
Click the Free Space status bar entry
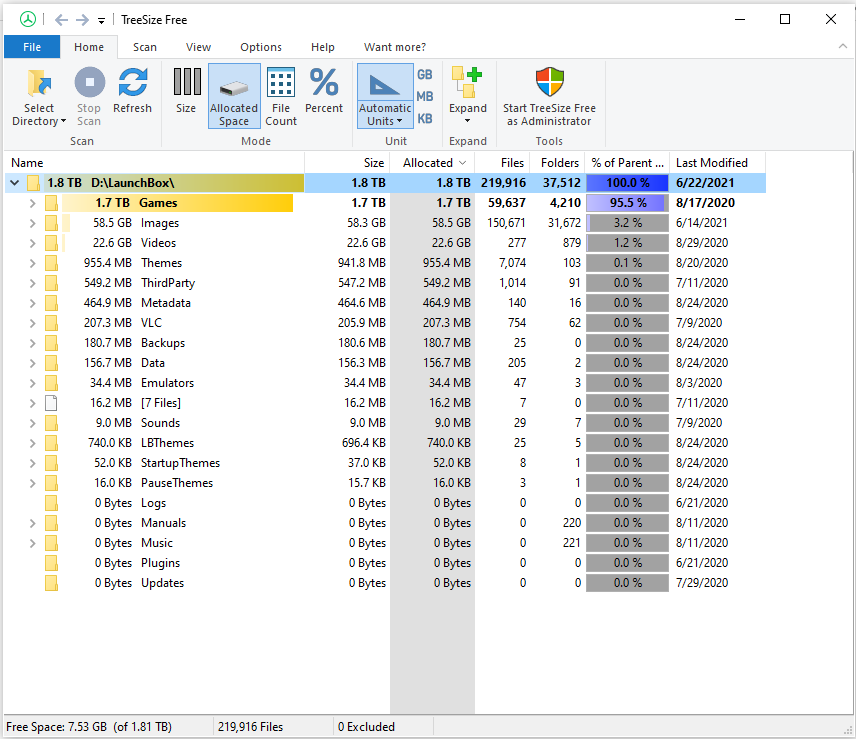pyautogui.click(x=89, y=727)
